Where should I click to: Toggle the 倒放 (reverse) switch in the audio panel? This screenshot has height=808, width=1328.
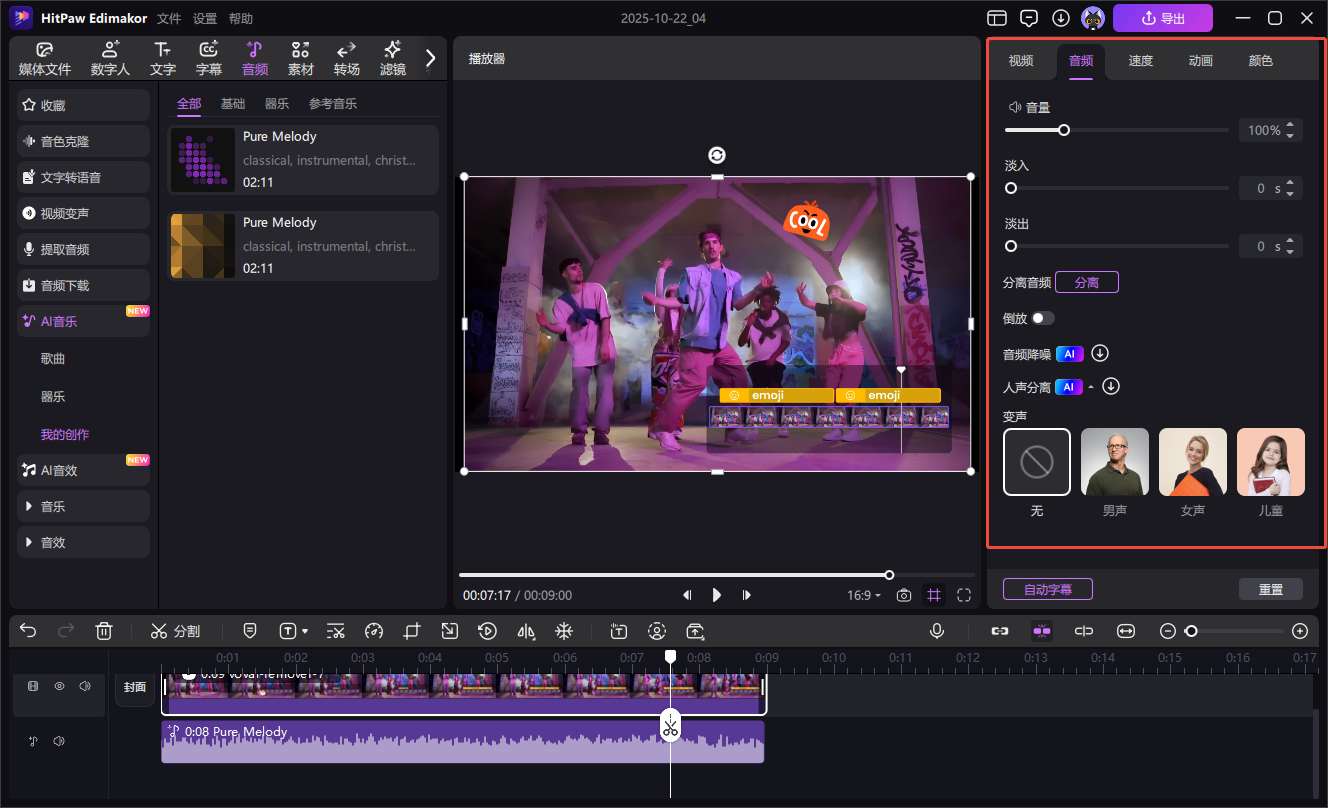(x=1043, y=318)
